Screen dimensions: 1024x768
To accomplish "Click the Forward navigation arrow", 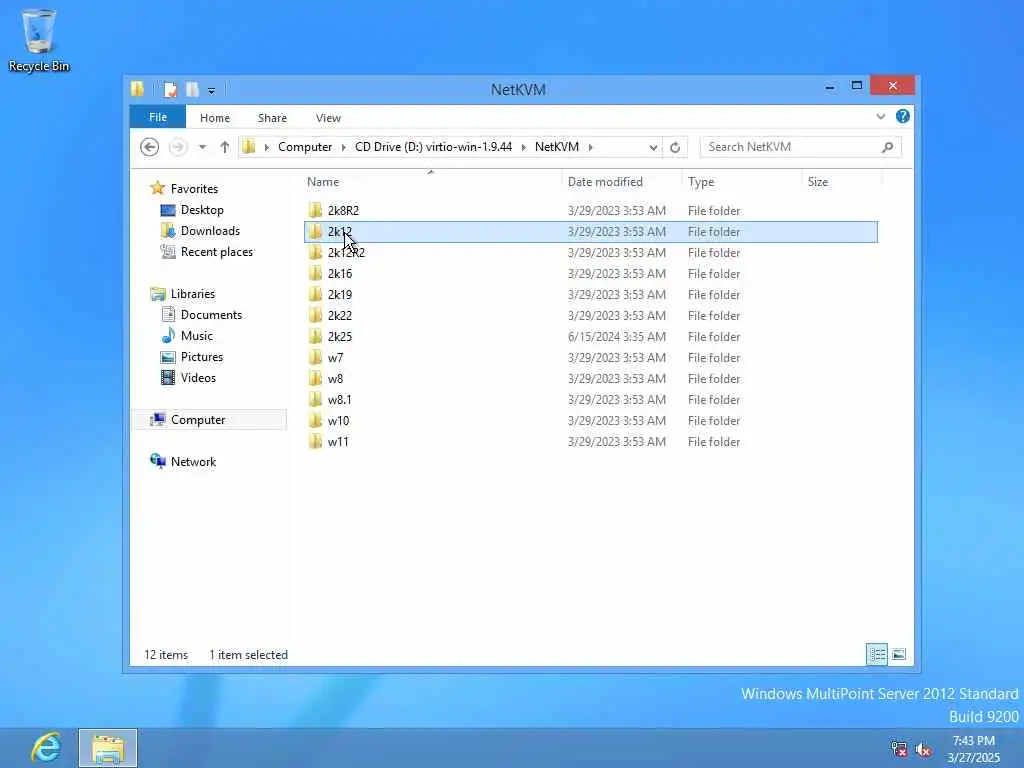I will pyautogui.click(x=178, y=147).
